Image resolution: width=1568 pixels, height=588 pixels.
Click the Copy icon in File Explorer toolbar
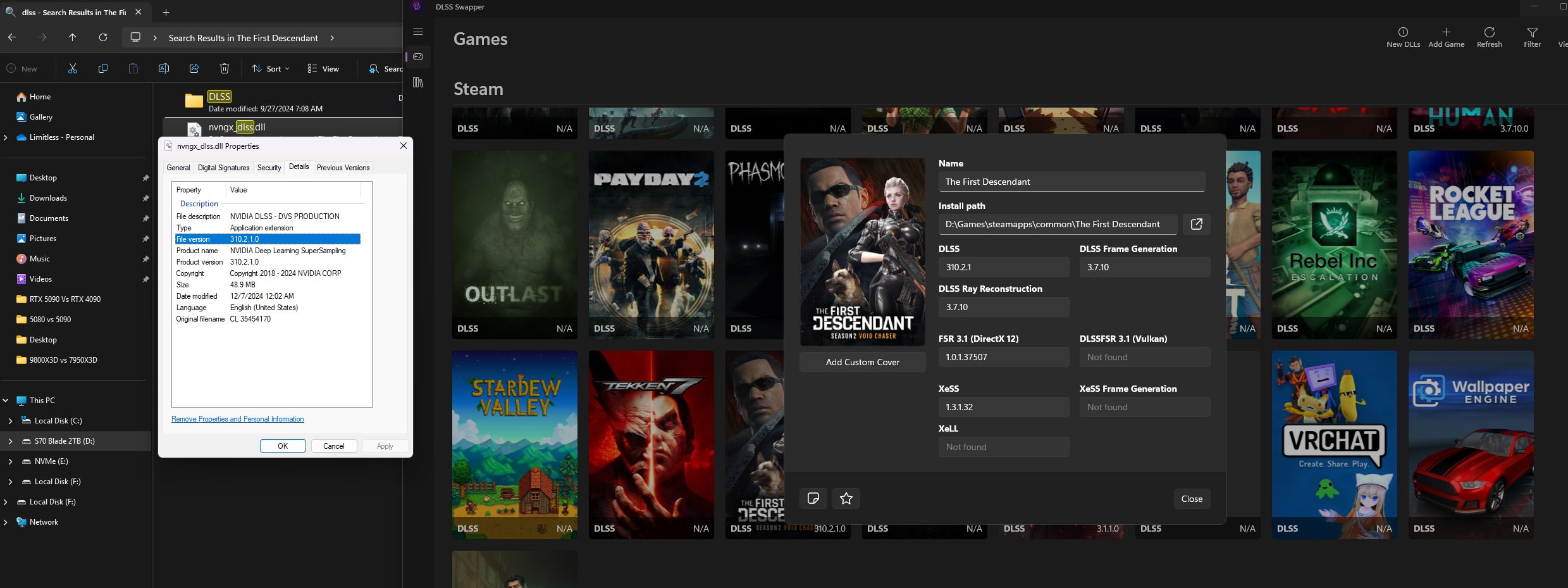[103, 68]
